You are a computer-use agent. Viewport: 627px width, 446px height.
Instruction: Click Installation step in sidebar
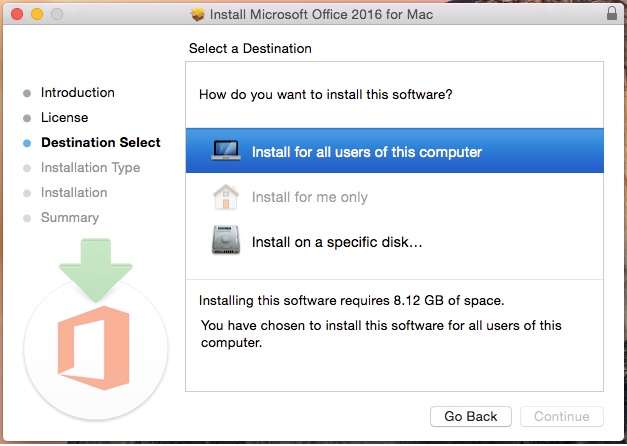74,192
